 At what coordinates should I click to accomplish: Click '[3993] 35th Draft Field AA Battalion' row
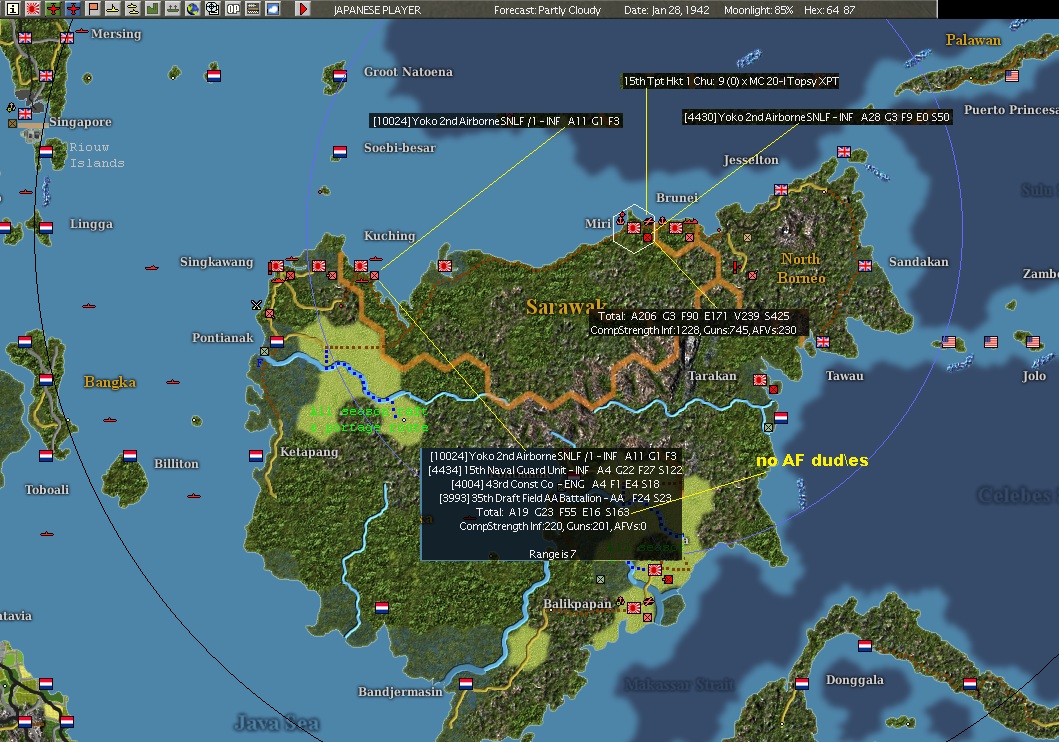coord(555,498)
